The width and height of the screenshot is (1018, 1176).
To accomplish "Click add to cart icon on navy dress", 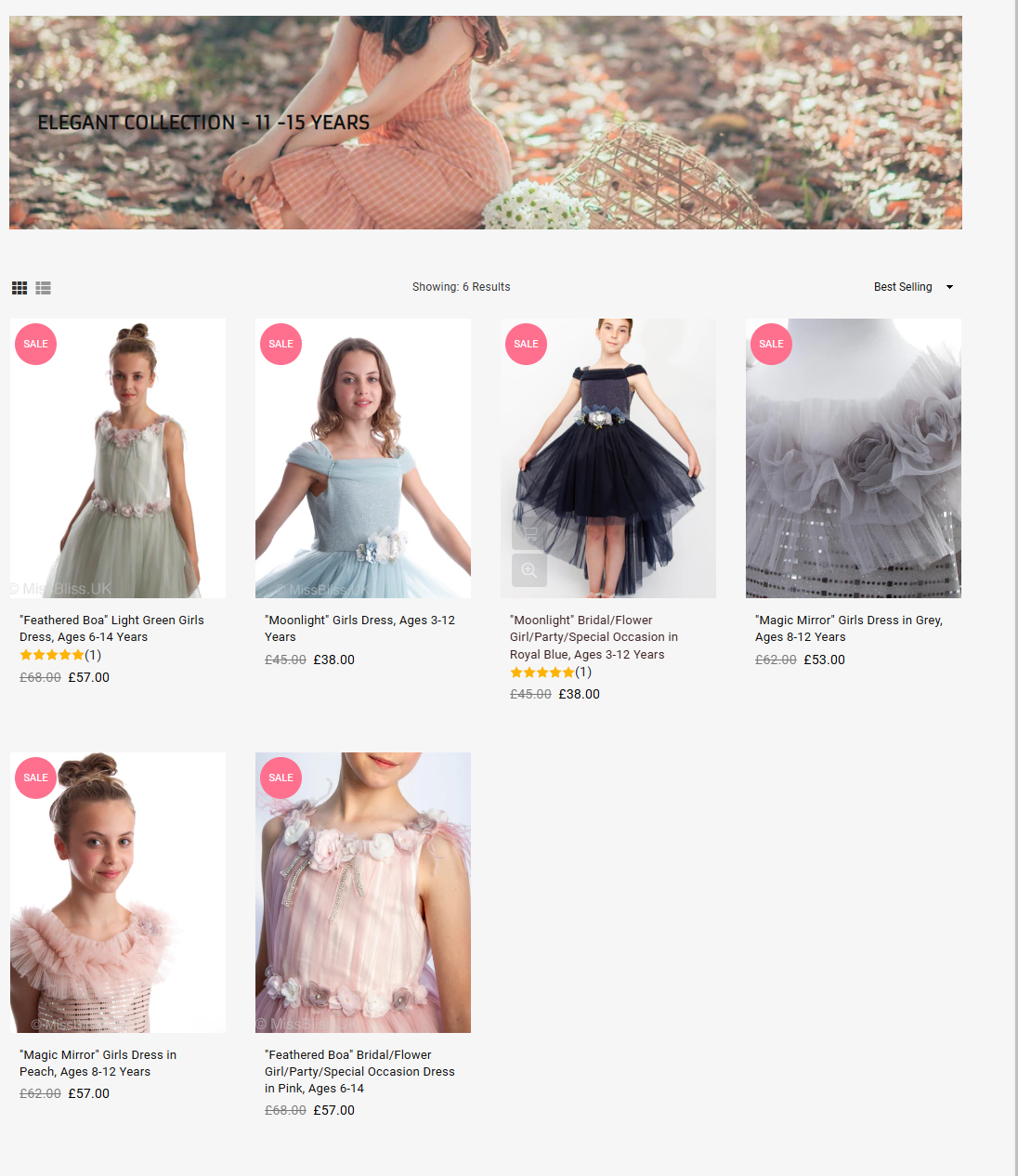I will [529, 533].
